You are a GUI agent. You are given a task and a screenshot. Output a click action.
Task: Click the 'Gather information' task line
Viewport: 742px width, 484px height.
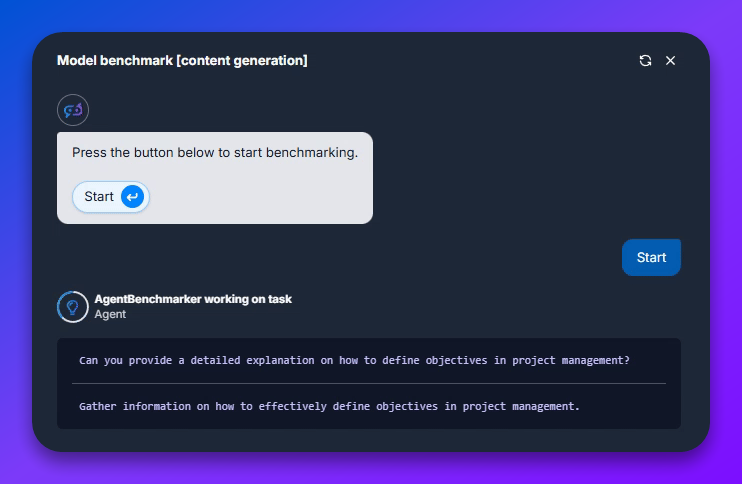tap(329, 406)
